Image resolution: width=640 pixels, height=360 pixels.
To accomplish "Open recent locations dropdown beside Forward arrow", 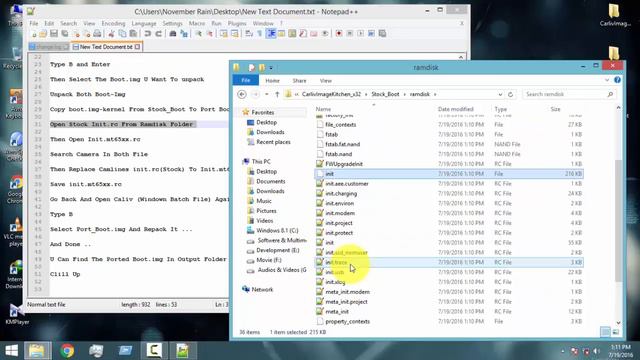I will tap(267, 94).
